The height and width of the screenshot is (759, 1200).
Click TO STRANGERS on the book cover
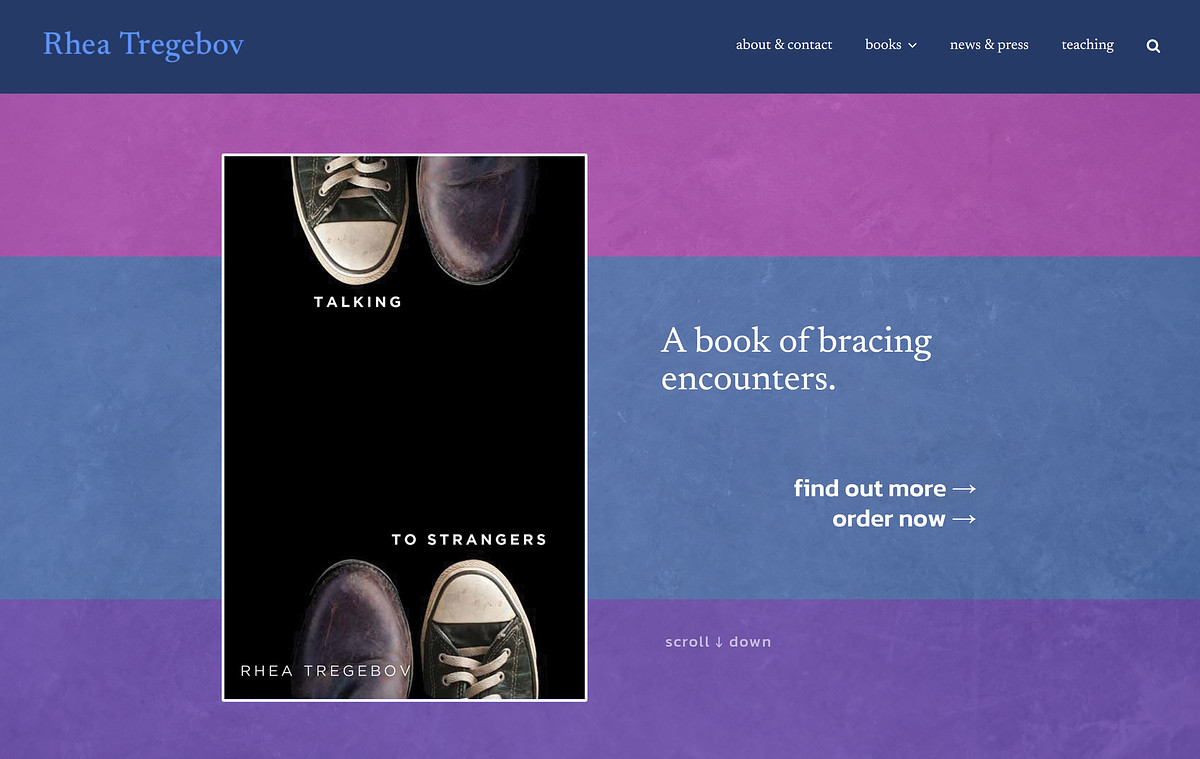pyautogui.click(x=469, y=539)
